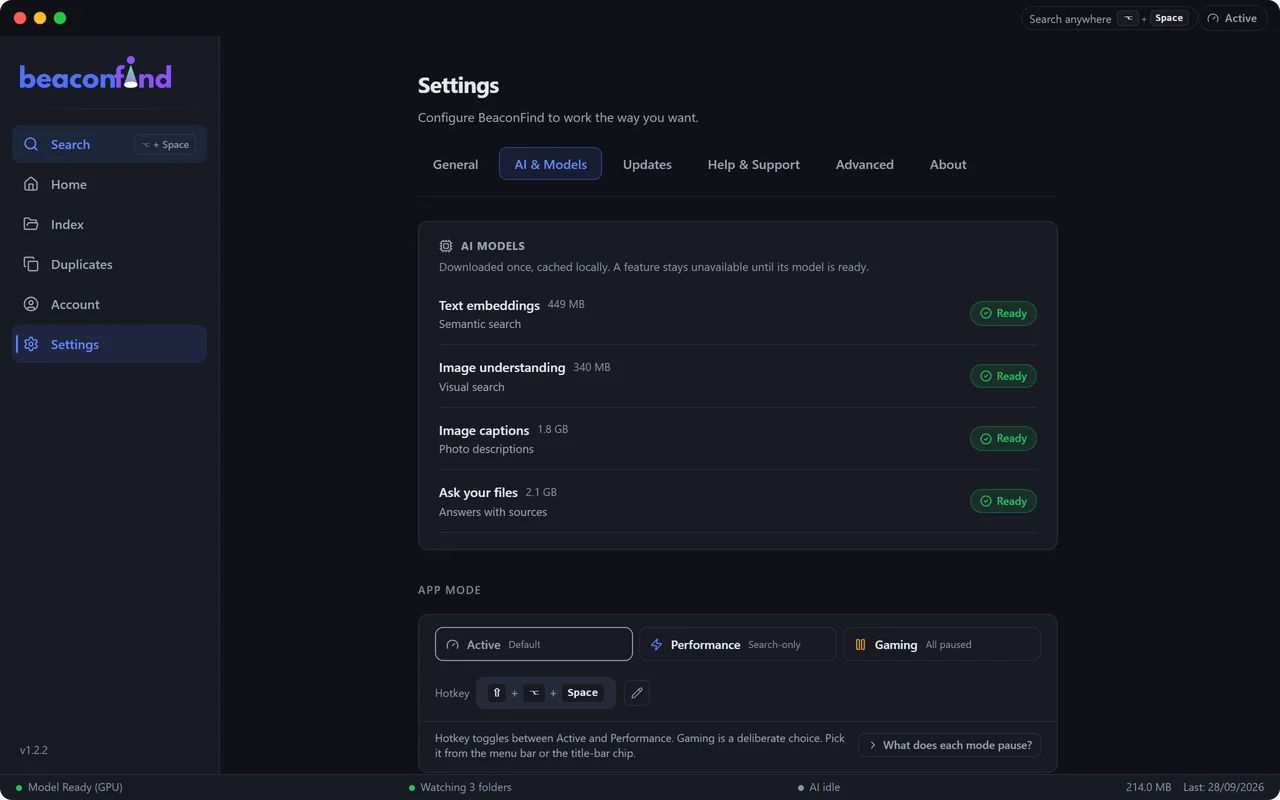Click the lightning bolt Performance icon
This screenshot has width=1280, height=800.
tap(657, 645)
